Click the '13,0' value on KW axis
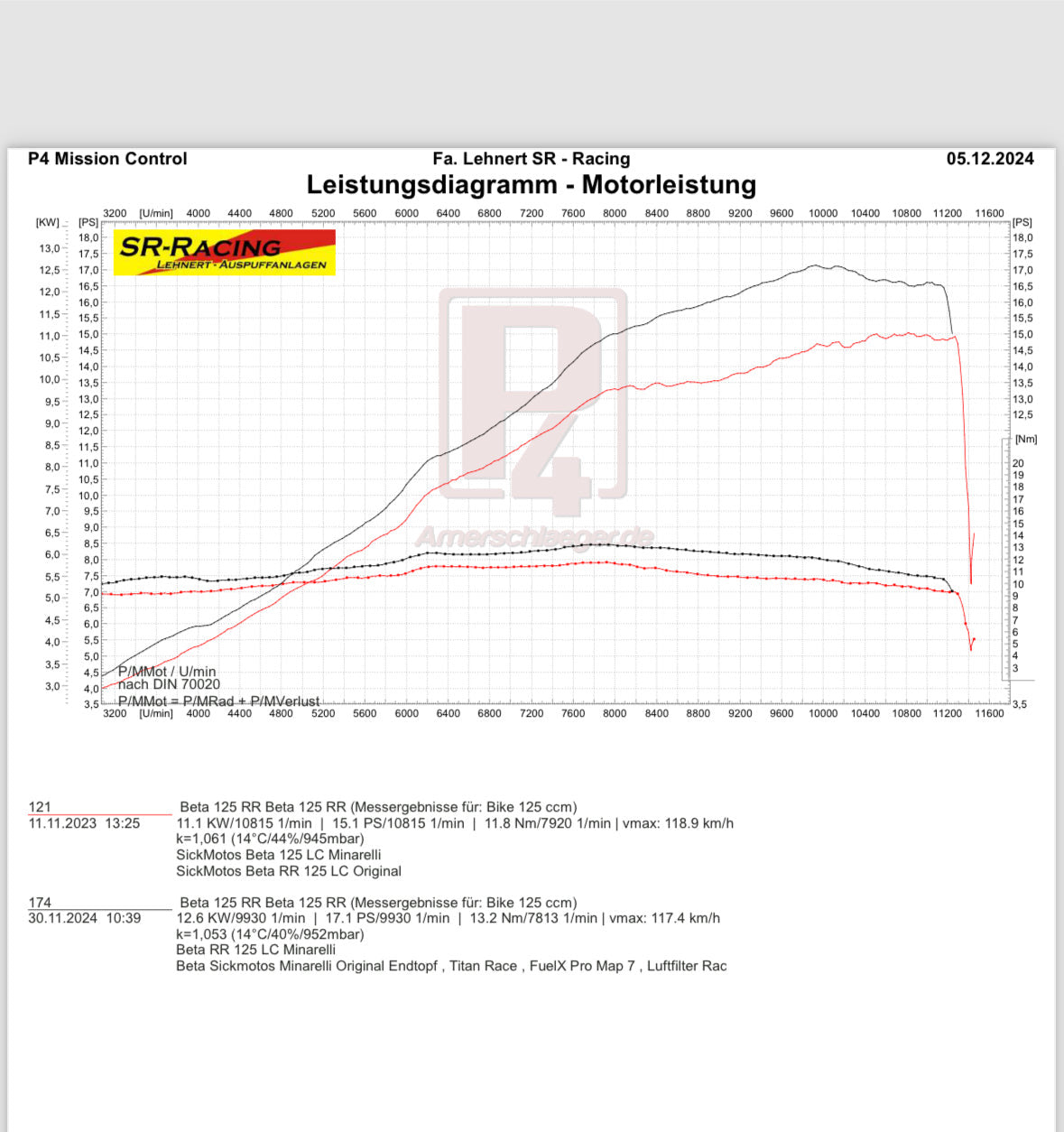This screenshot has width=1064, height=1132. 49,248
